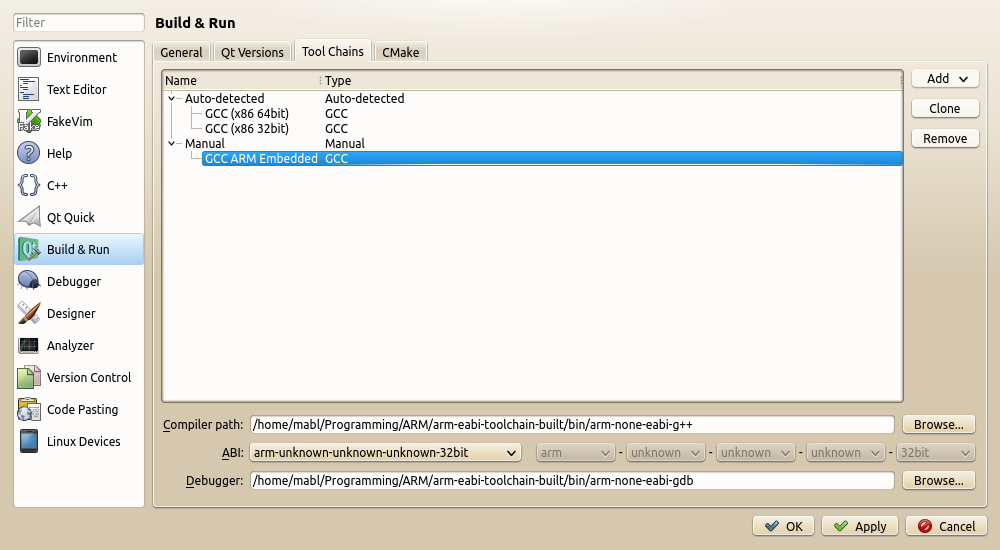Image resolution: width=1000 pixels, height=550 pixels.
Task: Open Linux Devices category label
Action: pos(84,441)
